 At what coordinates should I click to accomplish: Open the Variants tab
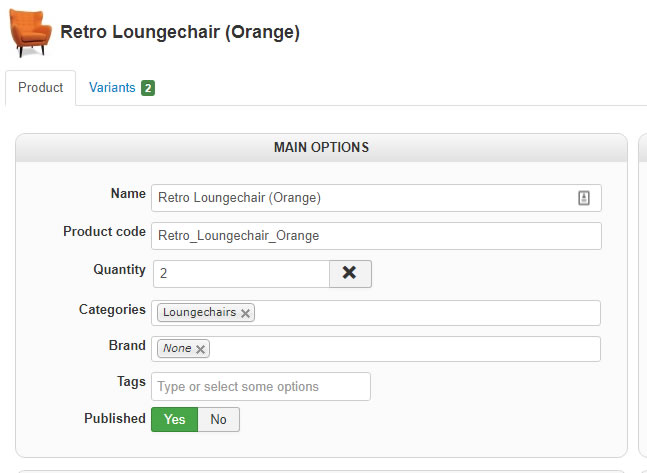[112, 88]
